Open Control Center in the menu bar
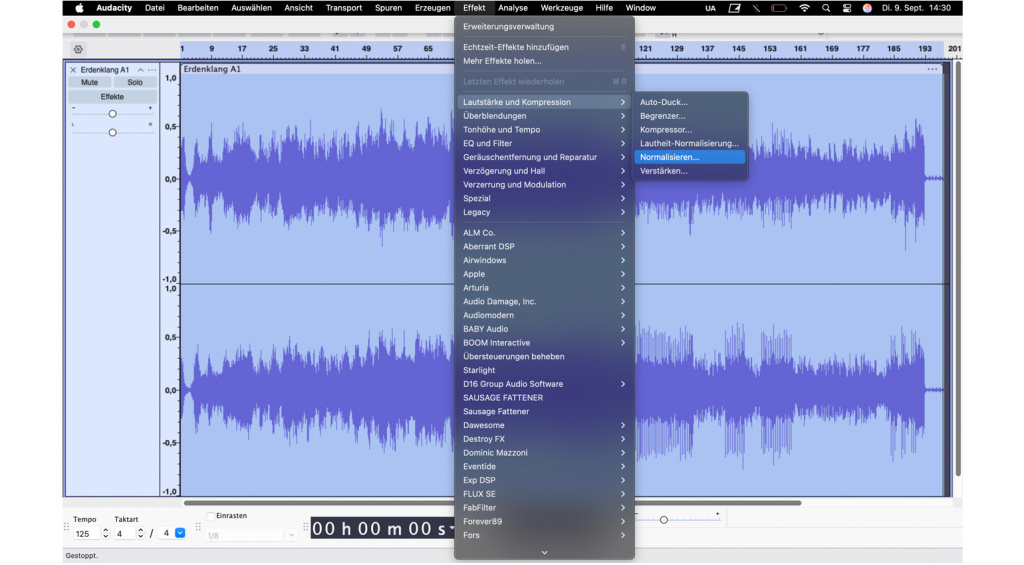 [847, 8]
